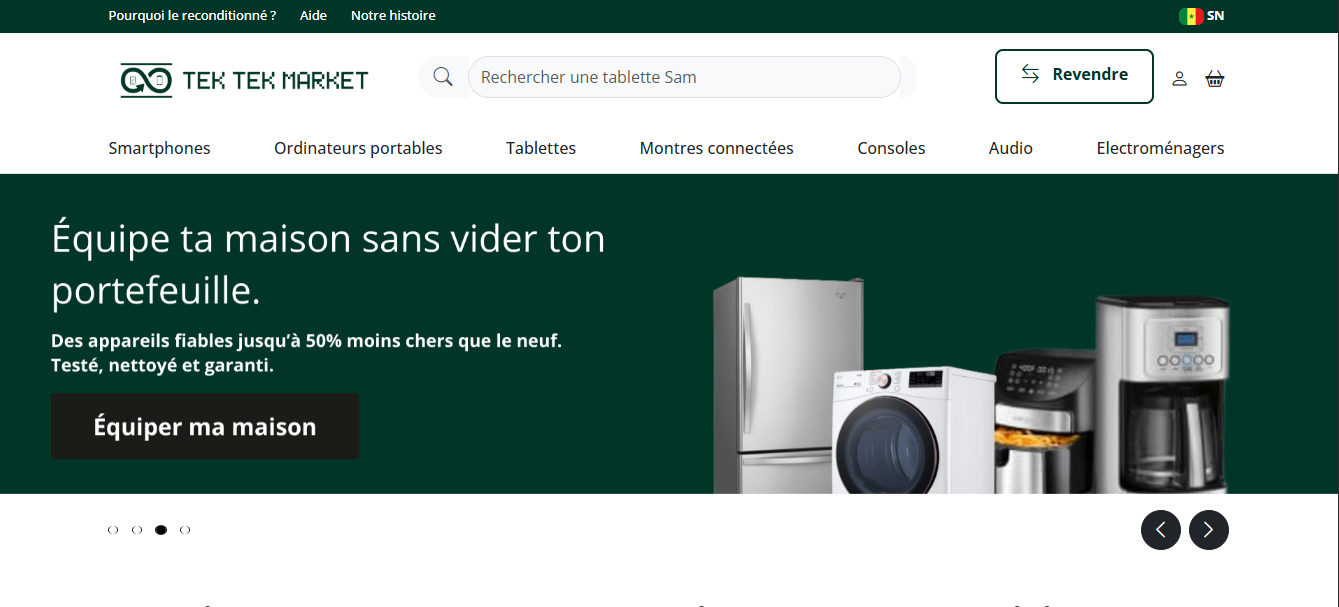1339x607 pixels.
Task: Click the swap arrows icon in Revendre
Action: (x=1030, y=74)
